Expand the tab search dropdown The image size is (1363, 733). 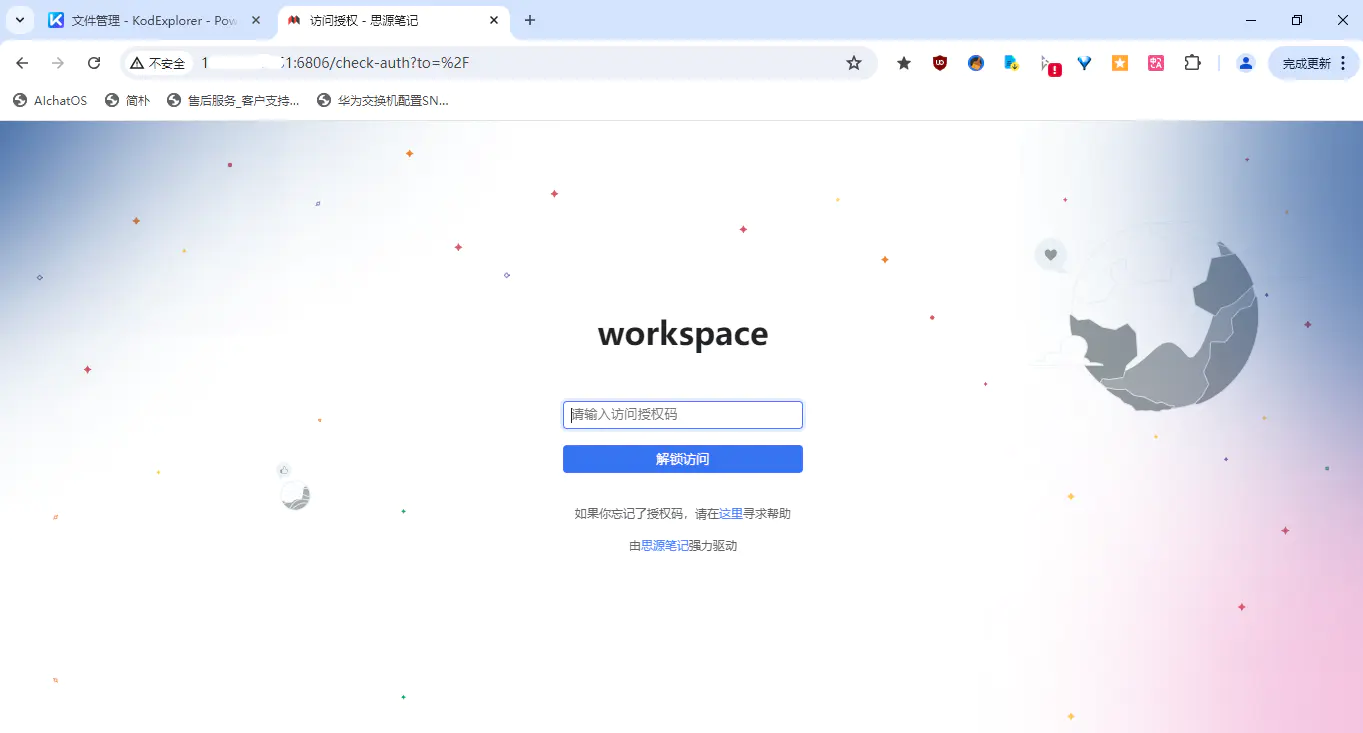pos(19,20)
